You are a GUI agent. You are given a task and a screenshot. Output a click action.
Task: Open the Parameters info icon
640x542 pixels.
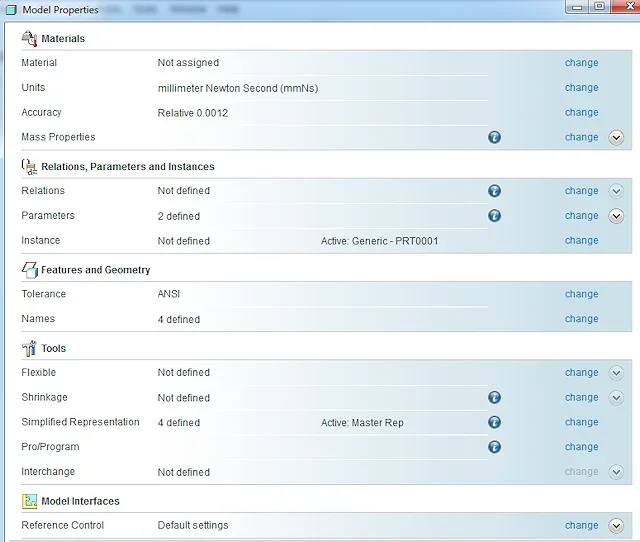click(494, 216)
